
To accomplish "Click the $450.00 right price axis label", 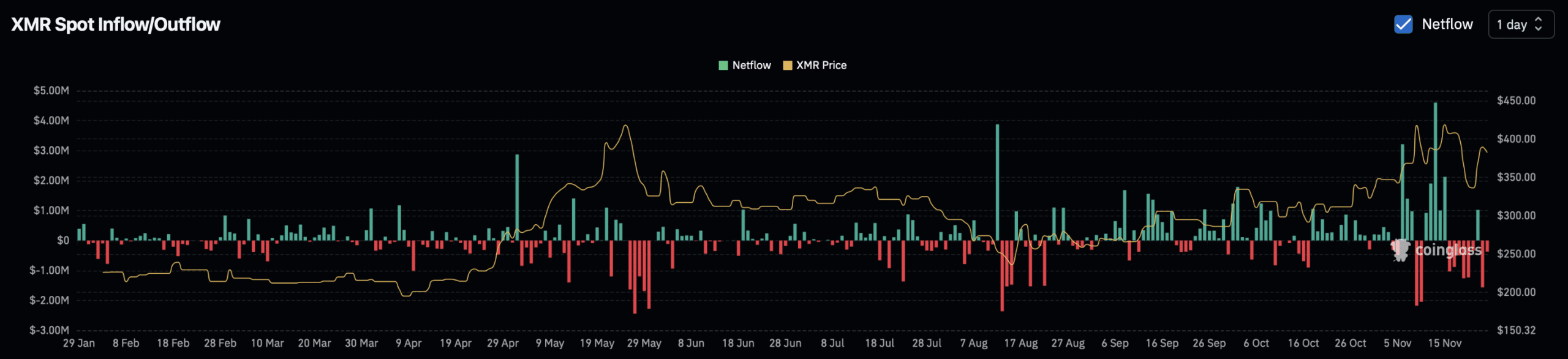I will click(x=1516, y=100).
